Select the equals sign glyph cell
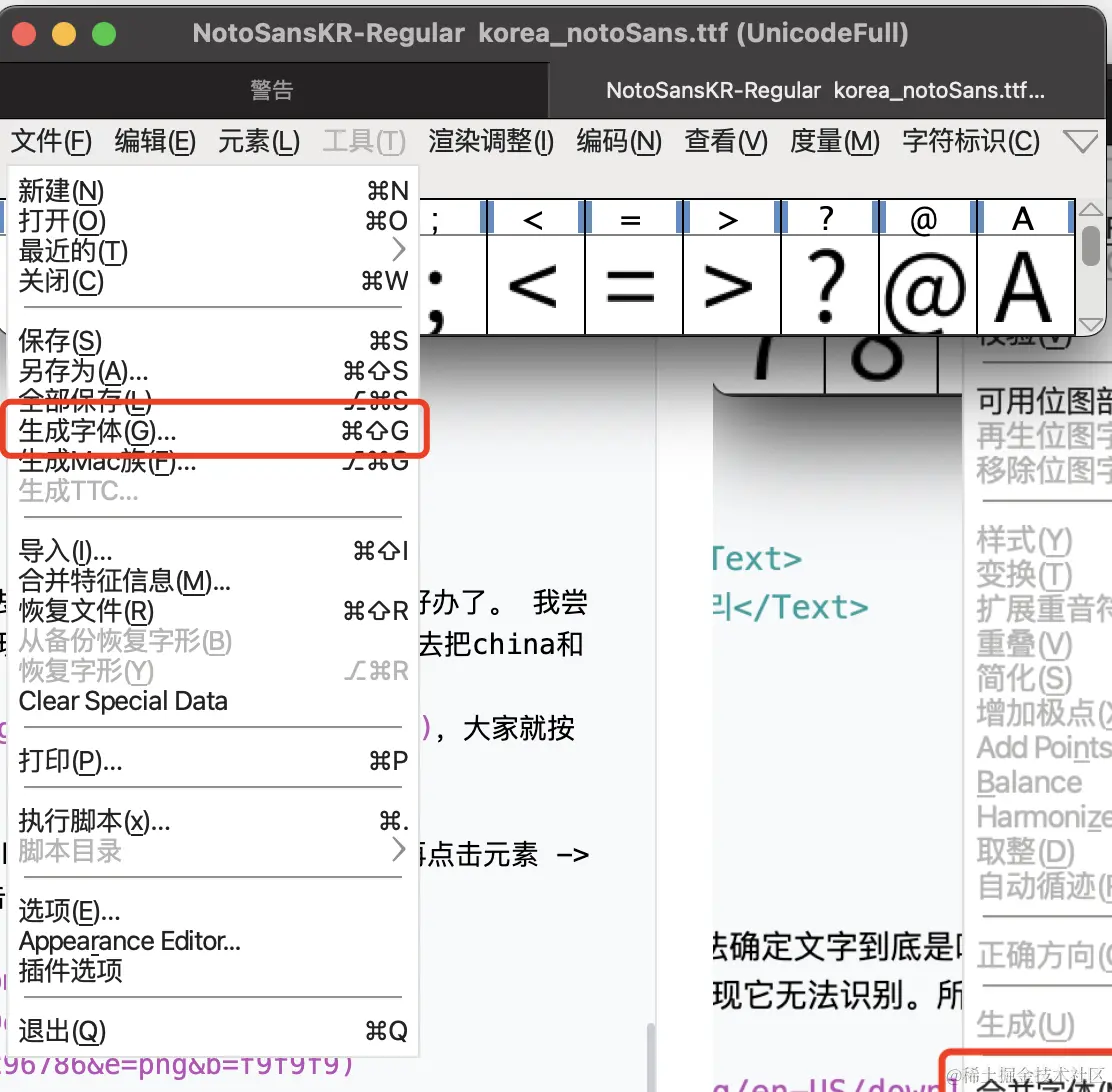The height and width of the screenshot is (1092, 1112). point(633,284)
